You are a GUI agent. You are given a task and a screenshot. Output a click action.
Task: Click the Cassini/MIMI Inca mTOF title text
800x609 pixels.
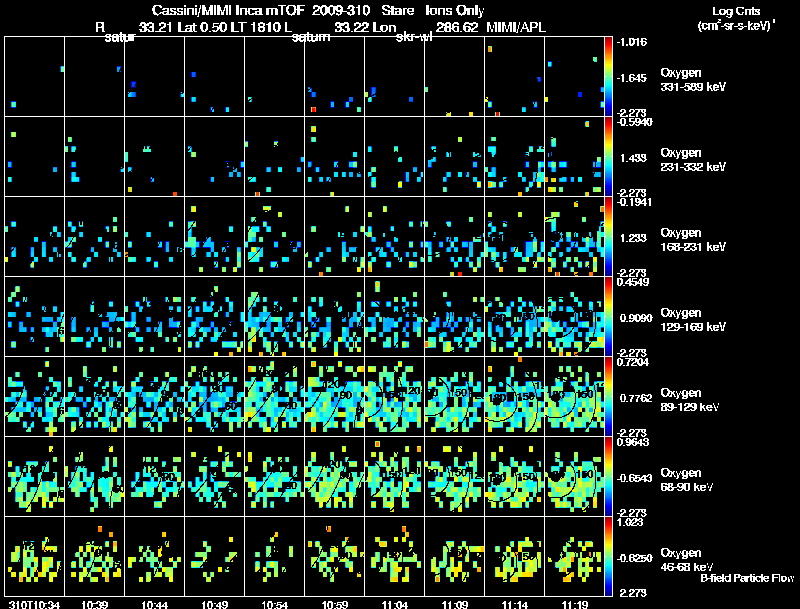click(x=228, y=10)
